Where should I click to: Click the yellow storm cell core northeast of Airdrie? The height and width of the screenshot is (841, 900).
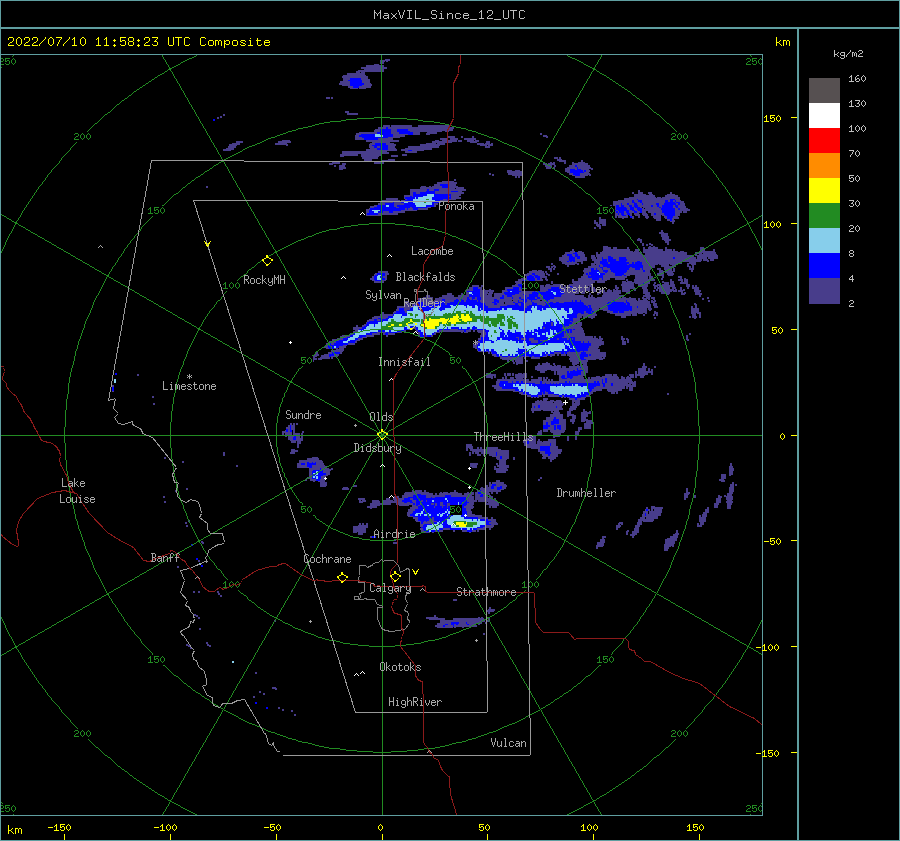(x=461, y=523)
